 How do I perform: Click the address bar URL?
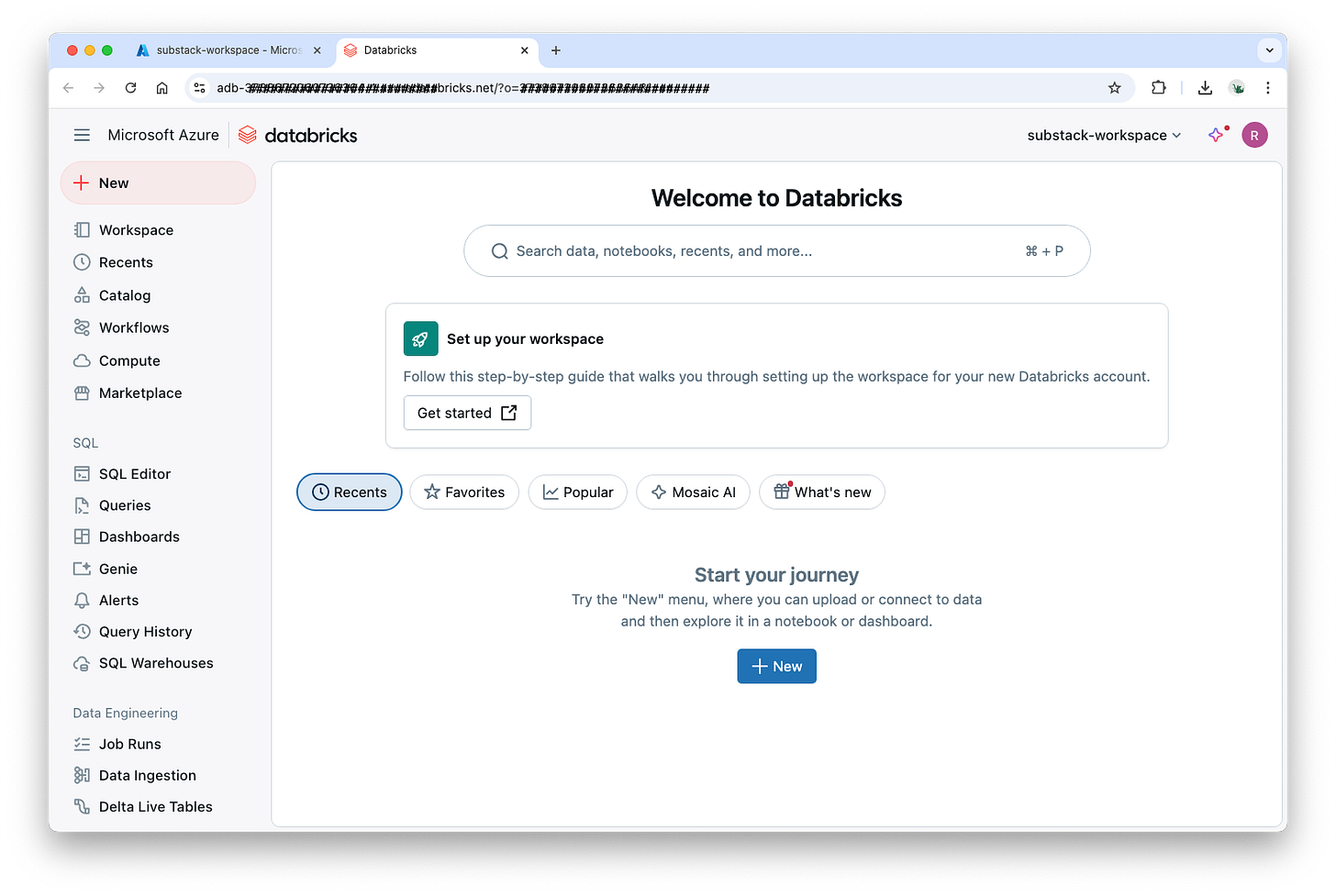(462, 88)
